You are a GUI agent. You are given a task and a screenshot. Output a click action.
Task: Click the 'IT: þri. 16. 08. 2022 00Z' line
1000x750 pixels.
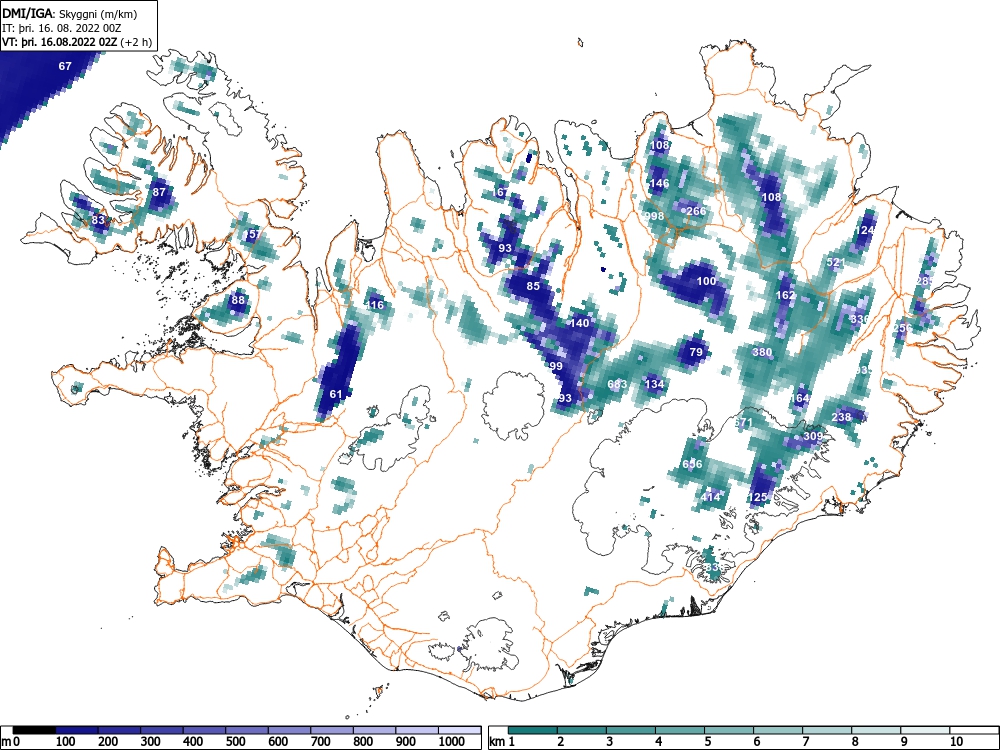(x=61, y=28)
